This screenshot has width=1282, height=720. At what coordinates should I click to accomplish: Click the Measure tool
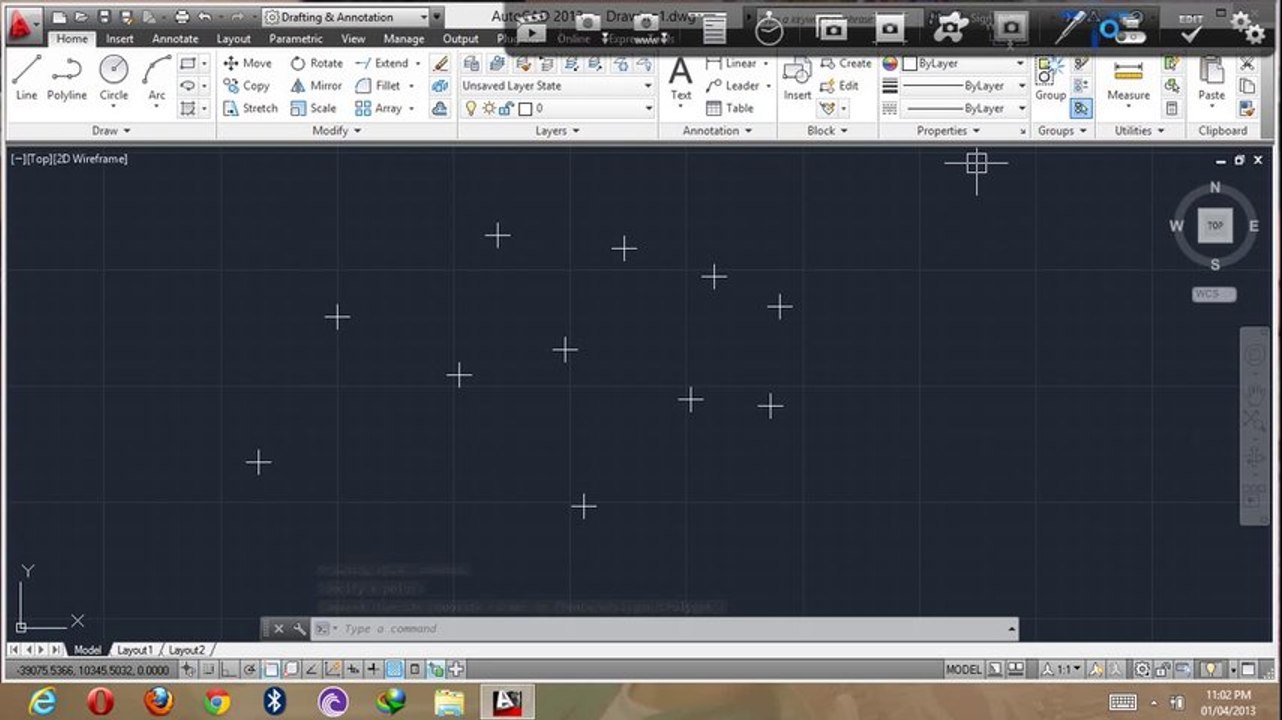[x=1128, y=78]
